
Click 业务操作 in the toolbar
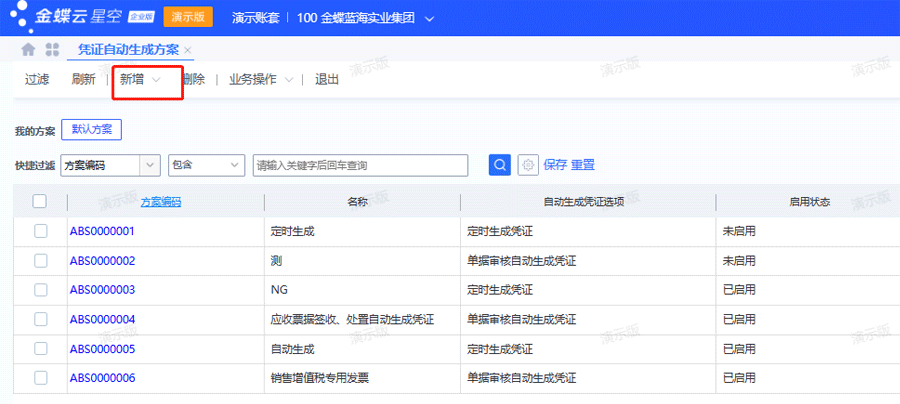[253, 80]
